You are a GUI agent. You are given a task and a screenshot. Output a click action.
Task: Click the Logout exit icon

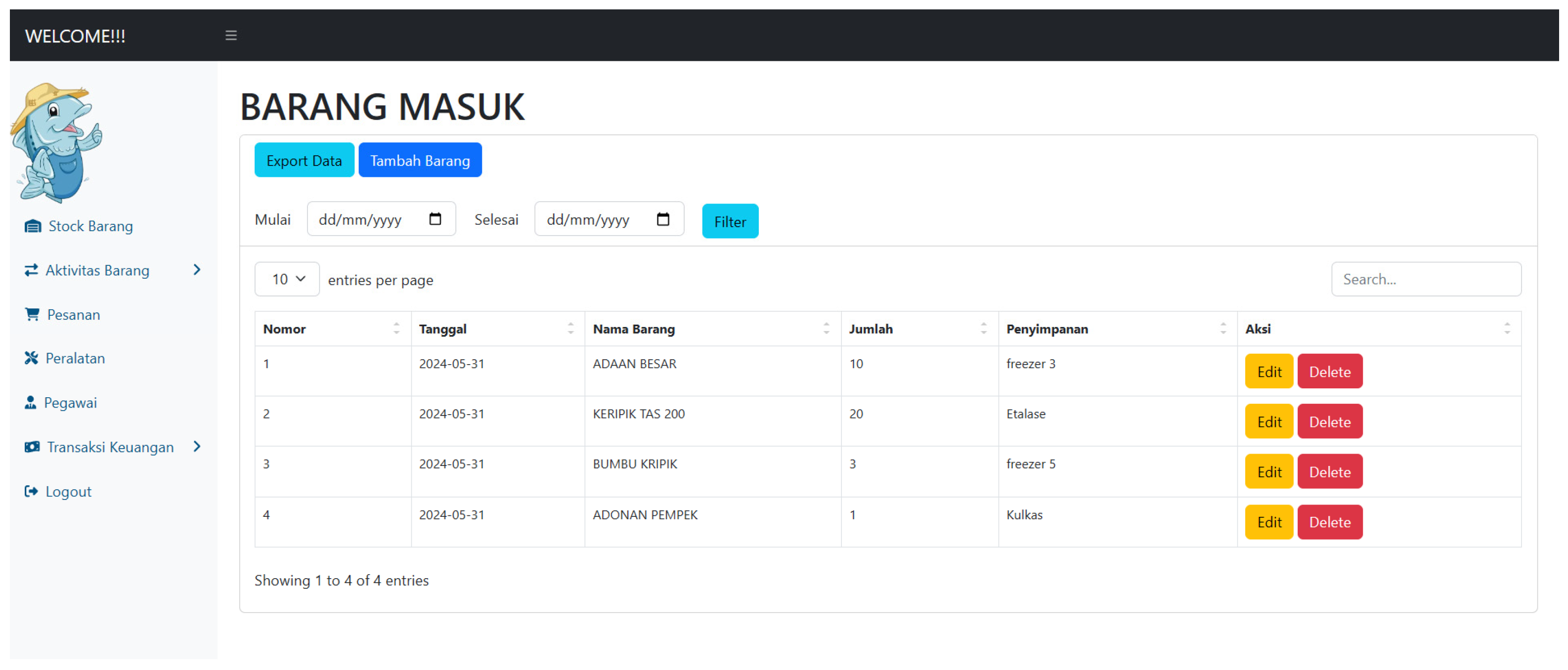pos(31,491)
